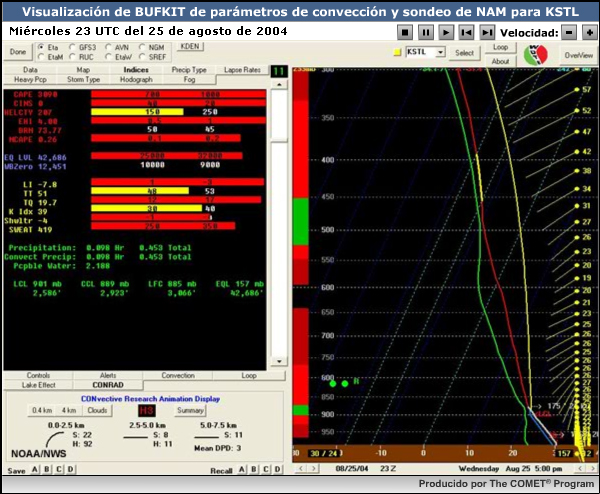
Task: Click the 4 km button
Action: point(69,410)
